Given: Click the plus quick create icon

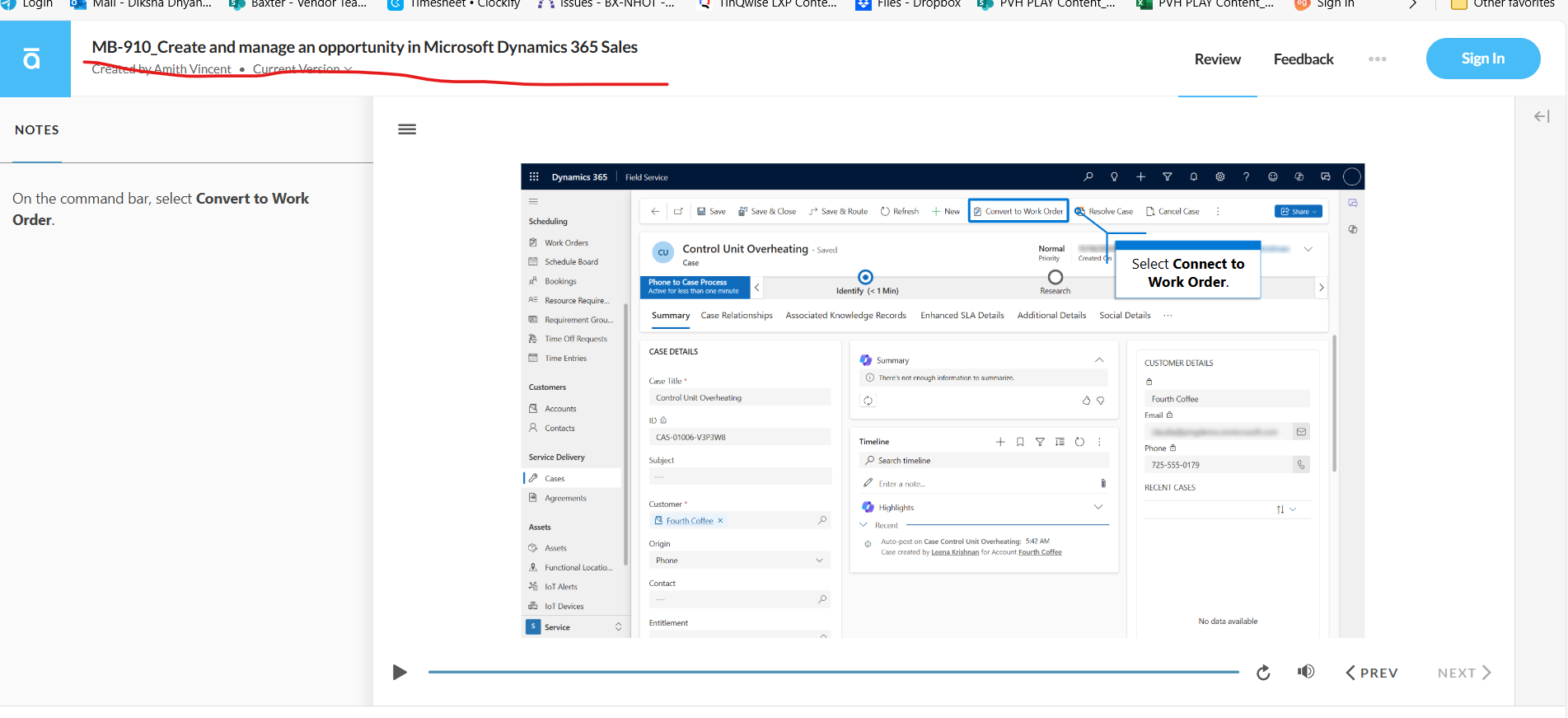Looking at the screenshot, I should 1141,176.
